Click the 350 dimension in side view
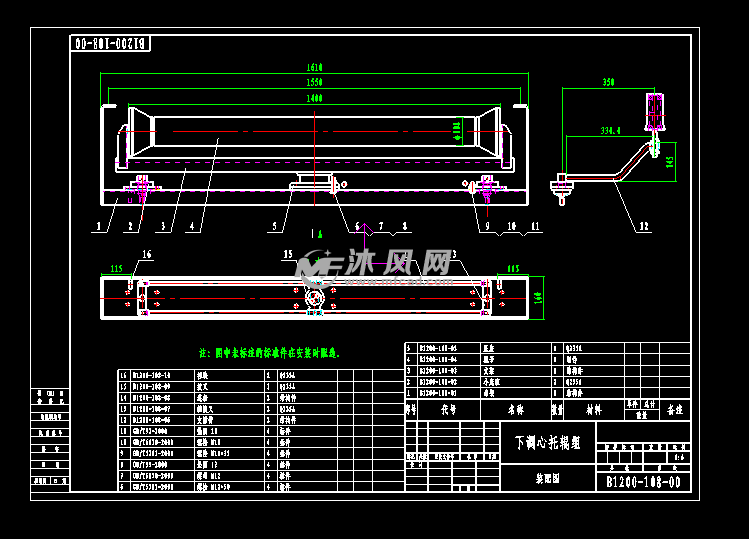Image resolution: width=749 pixels, height=539 pixels. coord(608,83)
